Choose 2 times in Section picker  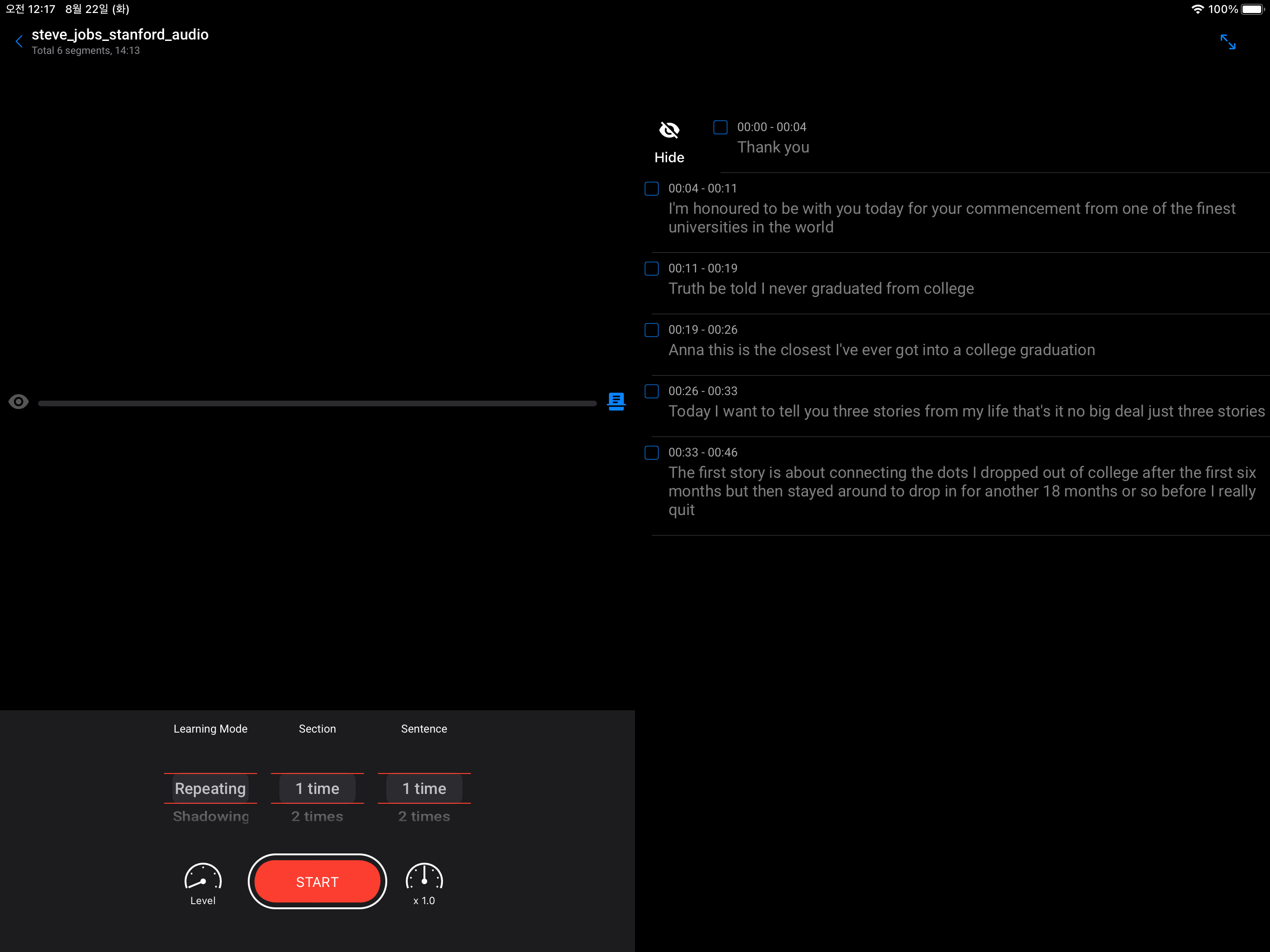317,816
